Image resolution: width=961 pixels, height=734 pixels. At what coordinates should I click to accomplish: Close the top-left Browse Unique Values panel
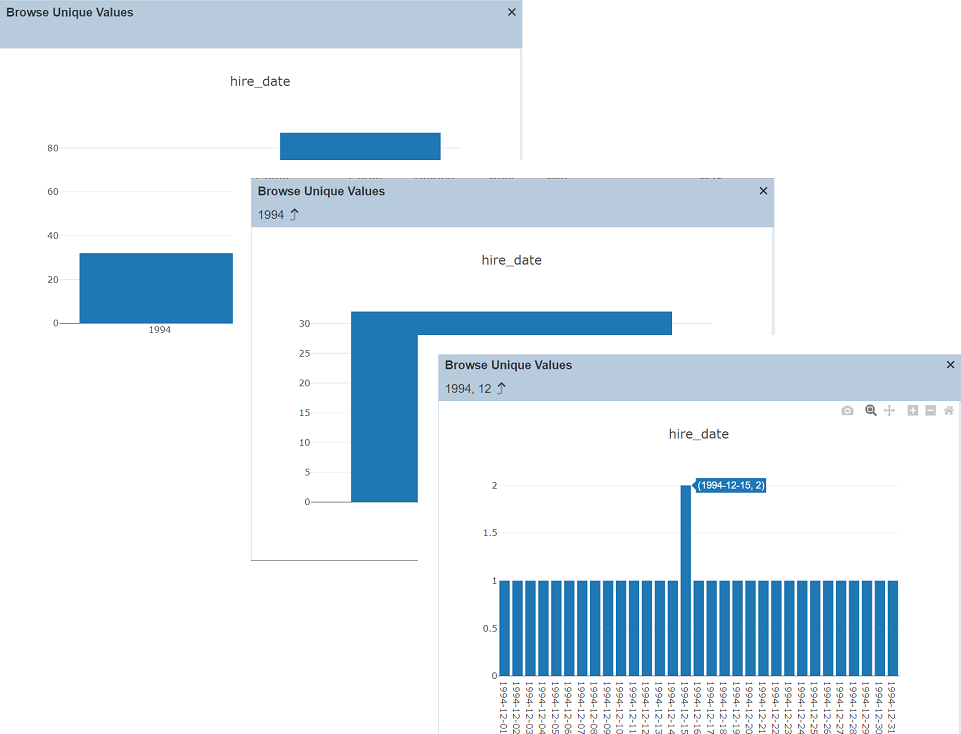coord(512,13)
